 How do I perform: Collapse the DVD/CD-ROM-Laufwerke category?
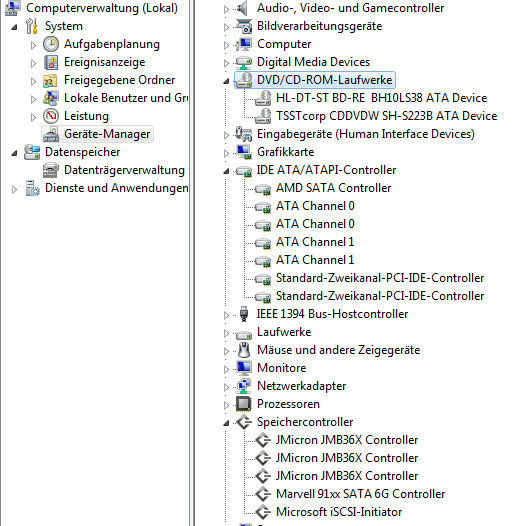[x=226, y=81]
